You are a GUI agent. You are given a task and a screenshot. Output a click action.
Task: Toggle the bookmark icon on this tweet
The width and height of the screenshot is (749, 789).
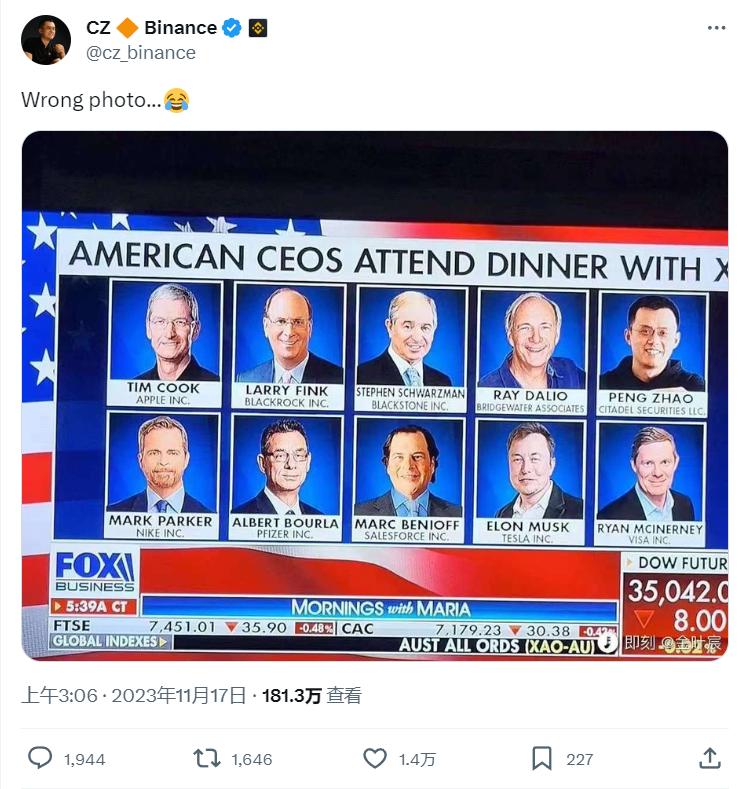541,759
